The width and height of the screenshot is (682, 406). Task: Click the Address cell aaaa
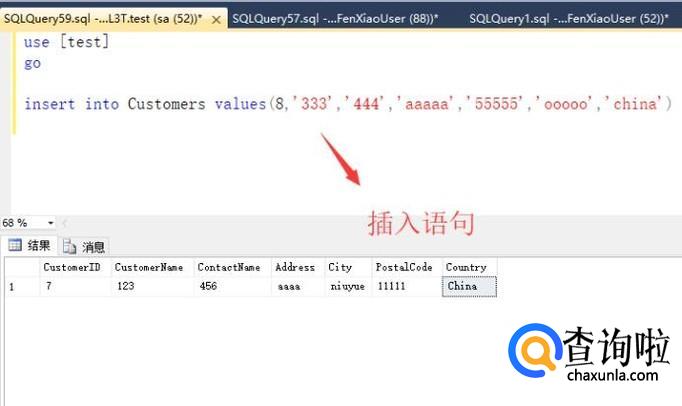(x=298, y=286)
